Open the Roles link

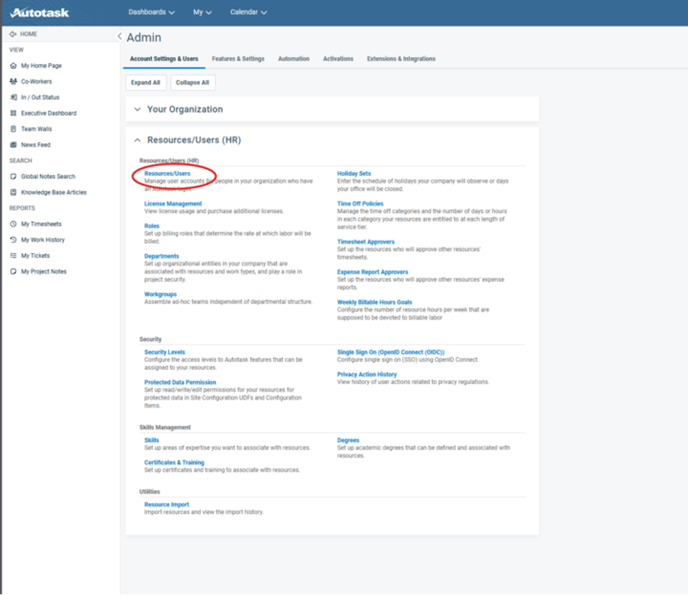click(x=152, y=226)
